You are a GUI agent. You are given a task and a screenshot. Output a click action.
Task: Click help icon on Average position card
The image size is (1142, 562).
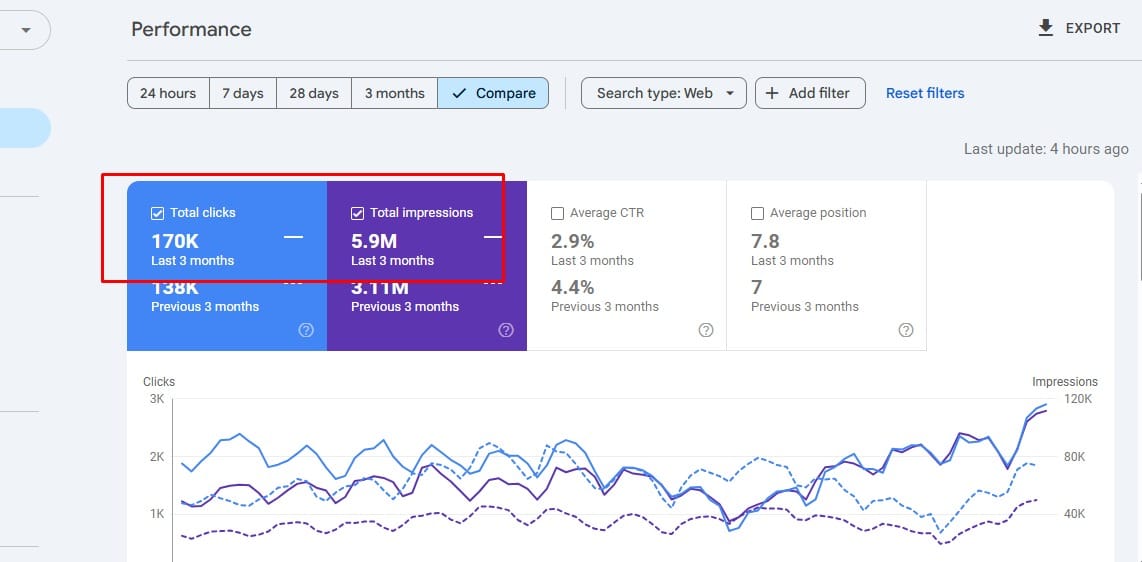coord(906,330)
